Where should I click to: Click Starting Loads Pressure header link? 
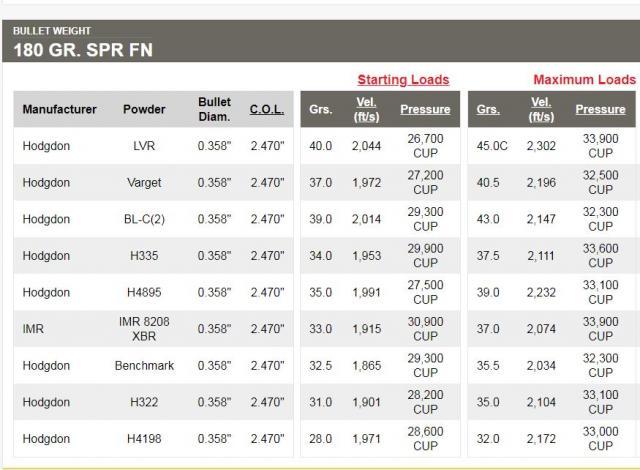(x=425, y=109)
